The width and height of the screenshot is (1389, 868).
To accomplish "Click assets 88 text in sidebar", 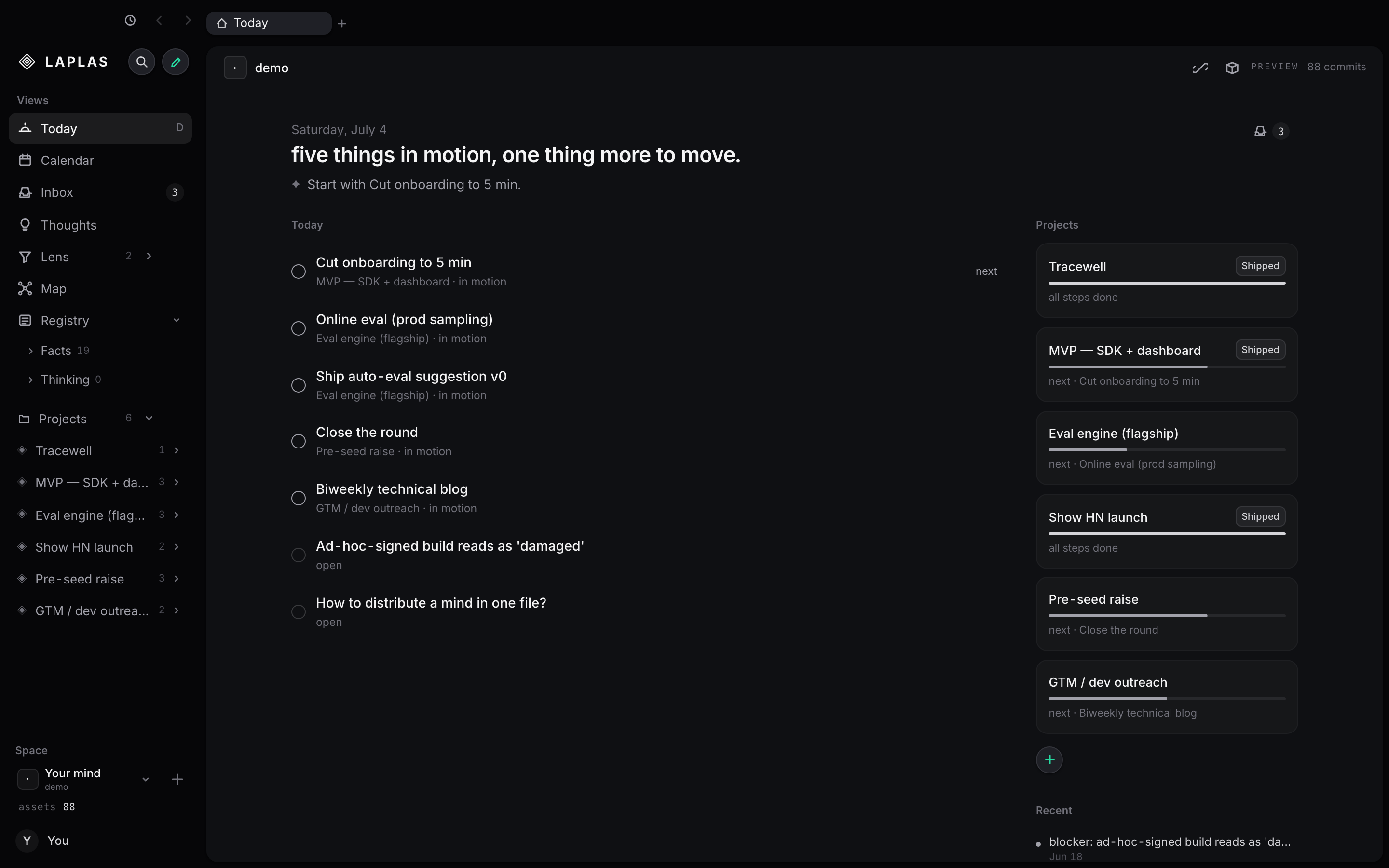I will pyautogui.click(x=46, y=807).
